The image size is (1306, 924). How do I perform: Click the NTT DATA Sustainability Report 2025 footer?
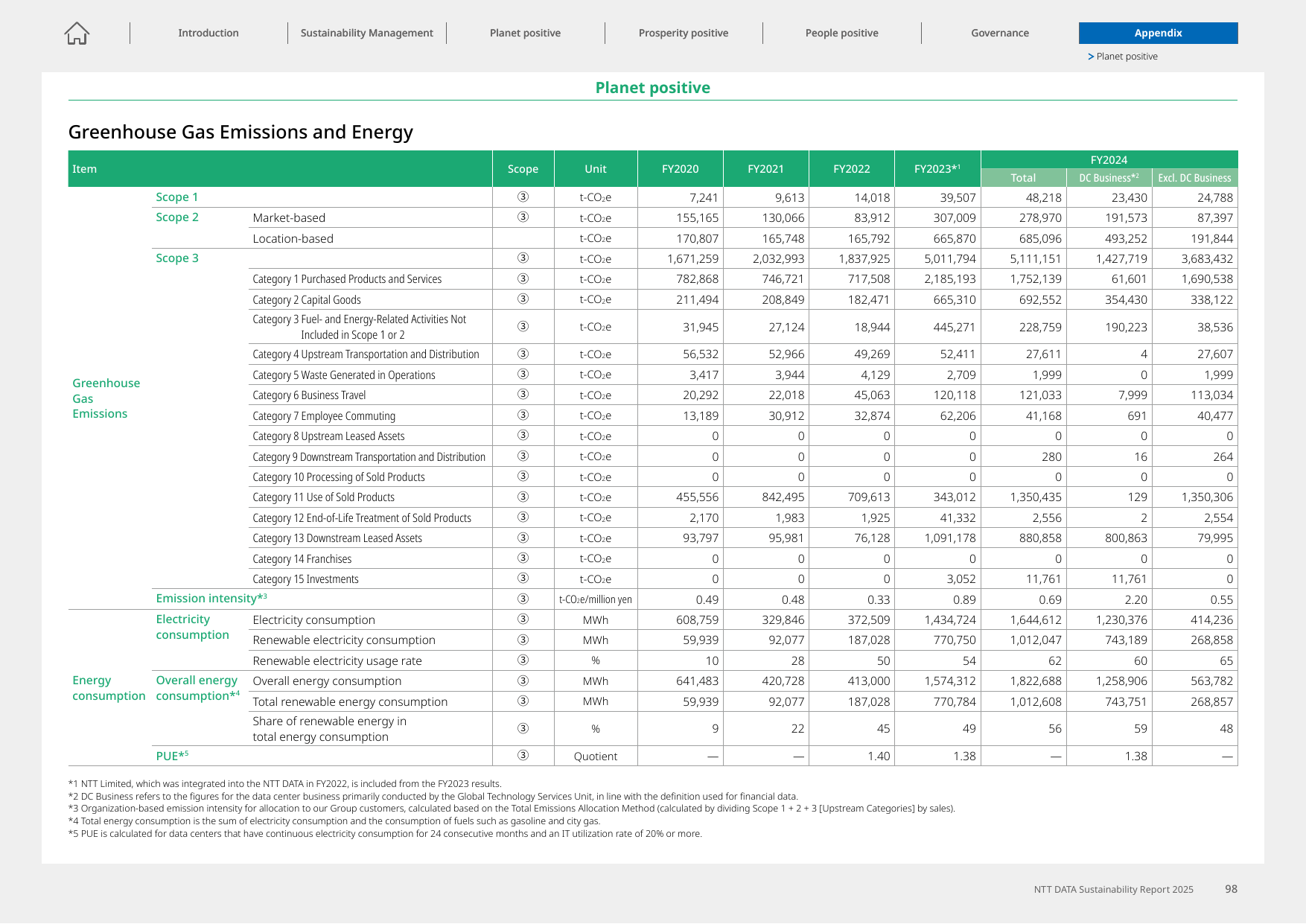(1113, 890)
